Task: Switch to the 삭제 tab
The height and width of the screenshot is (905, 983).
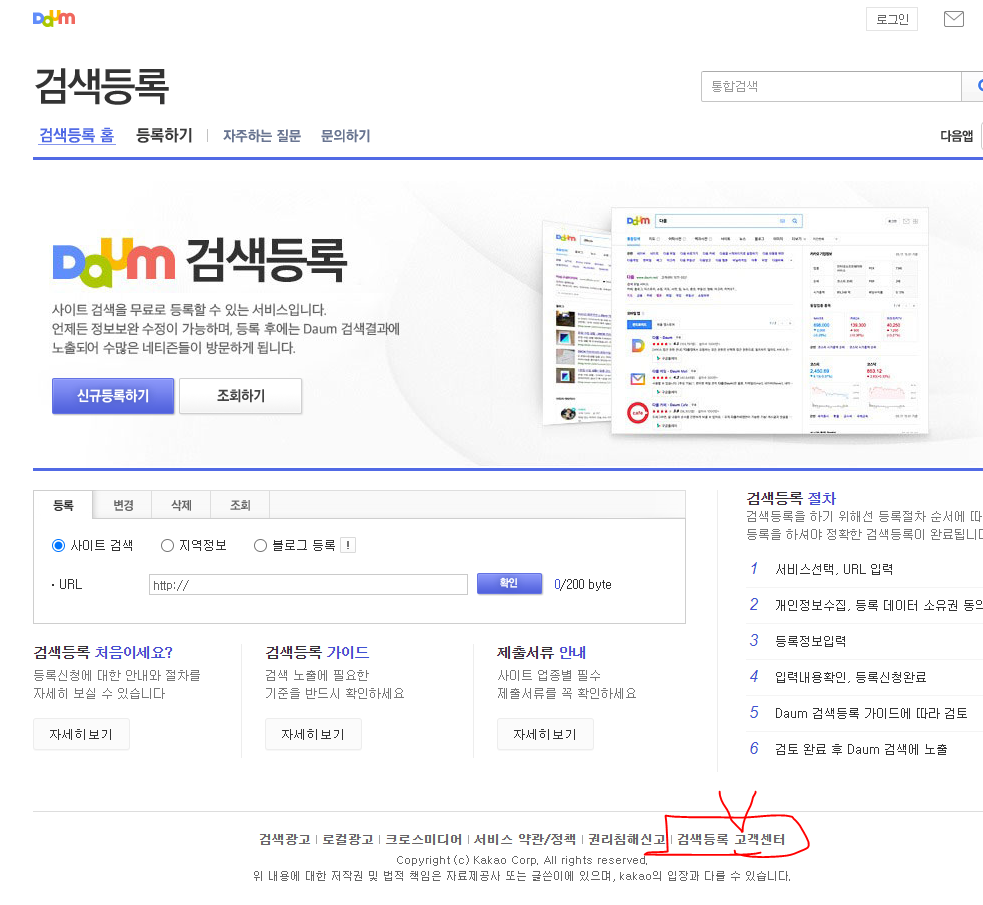Action: (x=181, y=505)
